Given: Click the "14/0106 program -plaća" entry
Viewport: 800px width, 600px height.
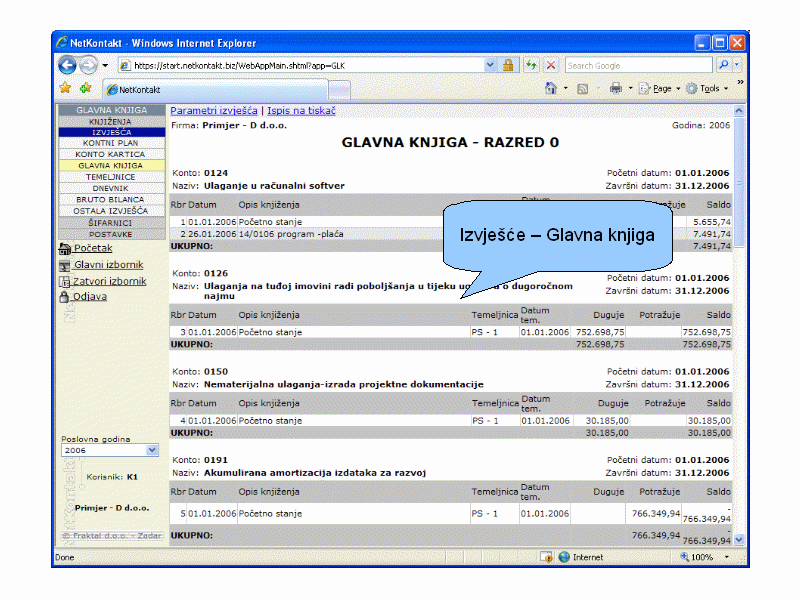Looking at the screenshot, I should coord(291,234).
